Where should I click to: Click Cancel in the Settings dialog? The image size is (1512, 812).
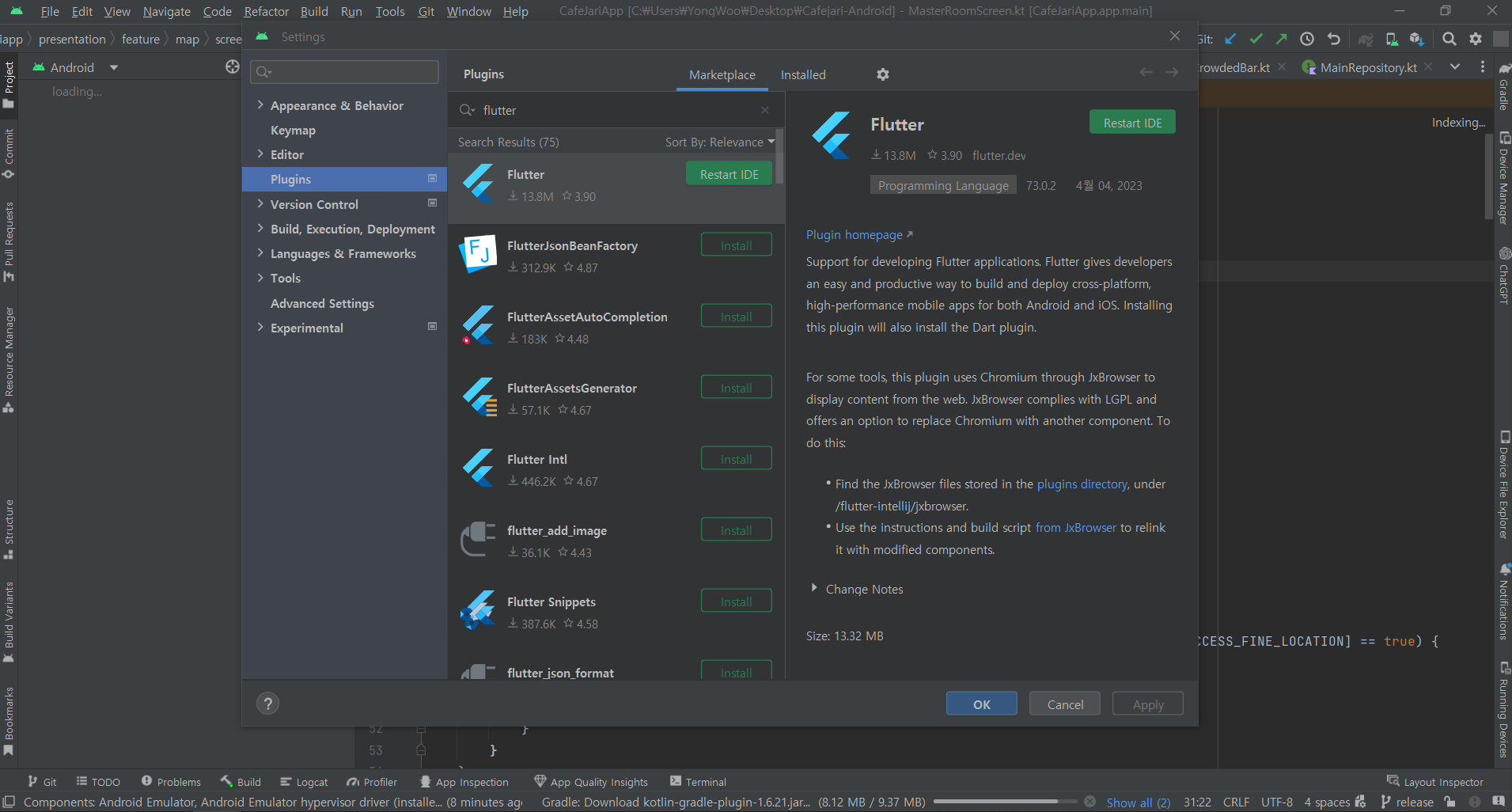point(1065,704)
